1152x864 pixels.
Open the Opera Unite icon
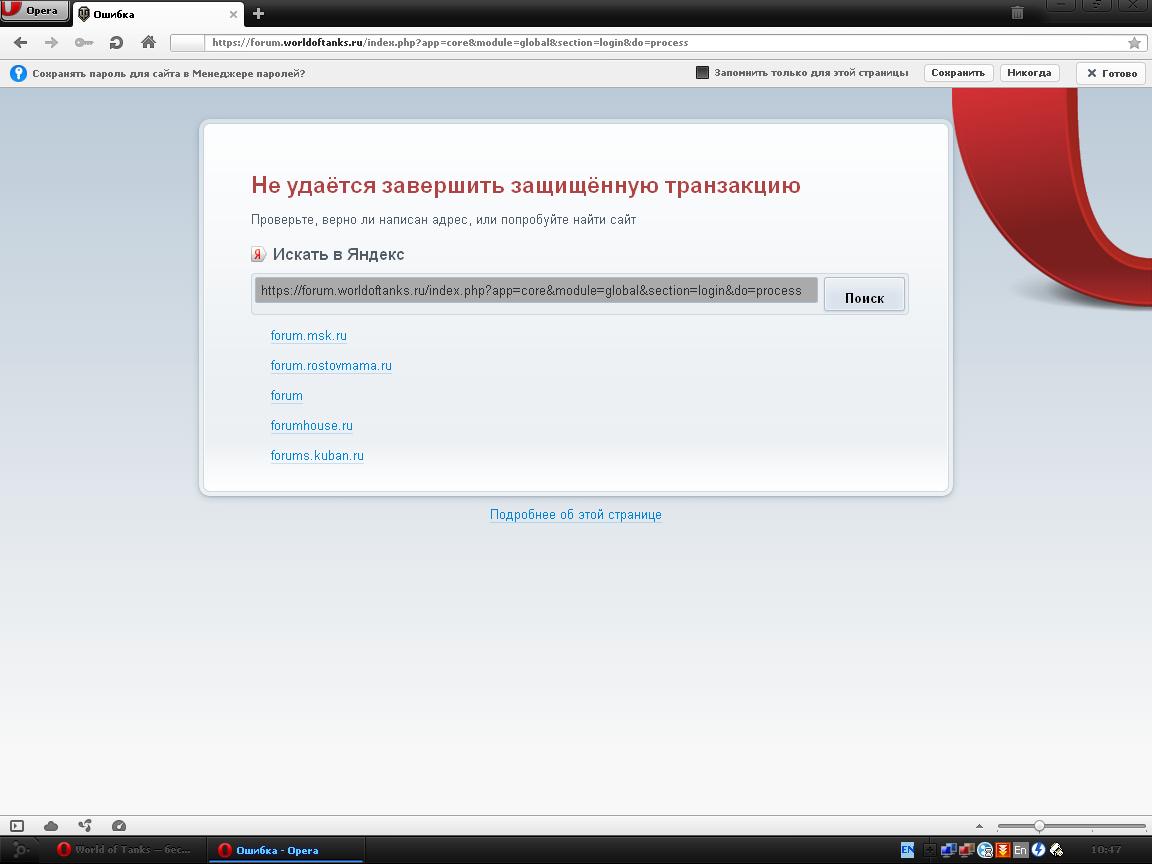[x=84, y=826]
